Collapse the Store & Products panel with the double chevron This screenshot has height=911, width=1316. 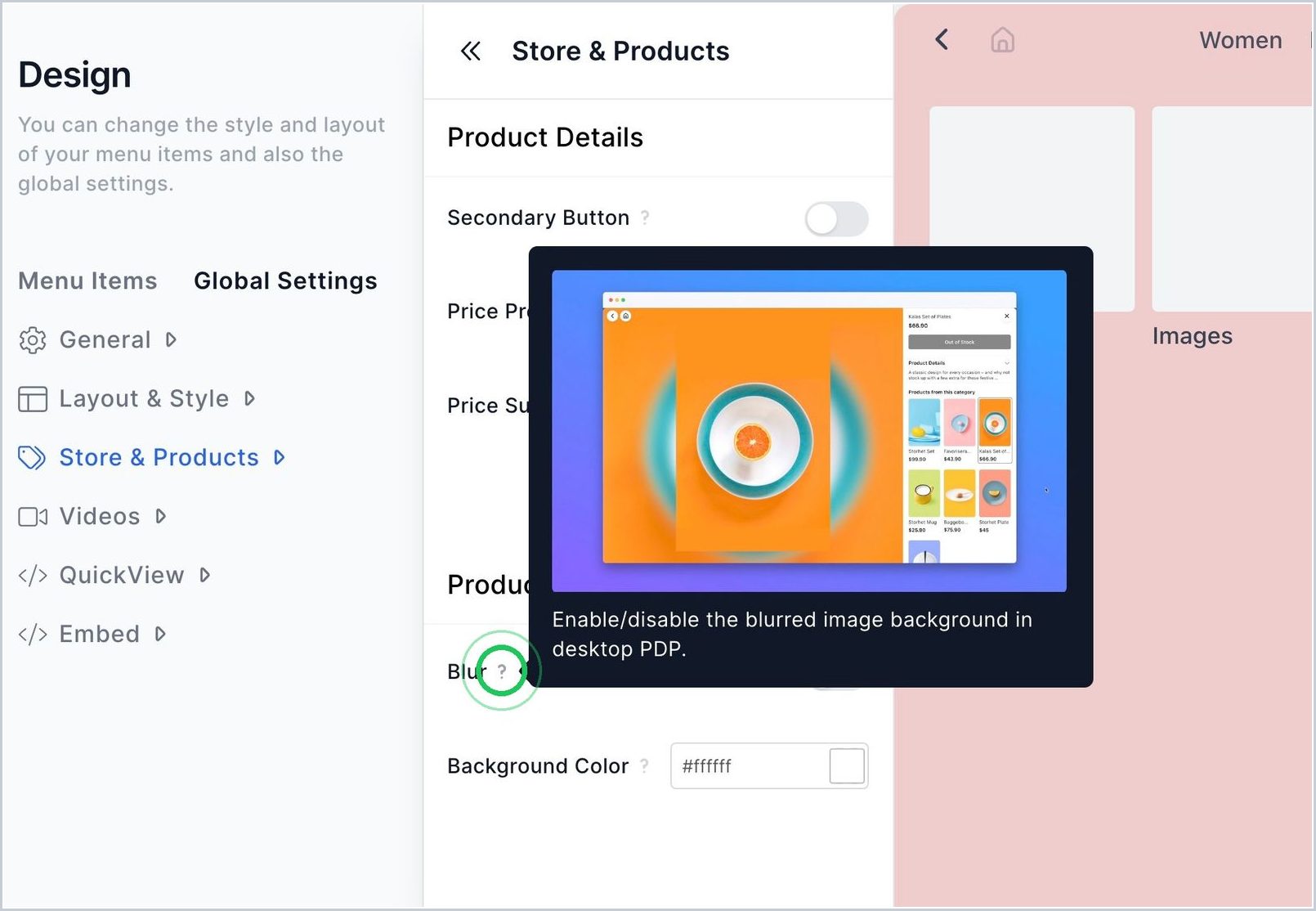[470, 52]
